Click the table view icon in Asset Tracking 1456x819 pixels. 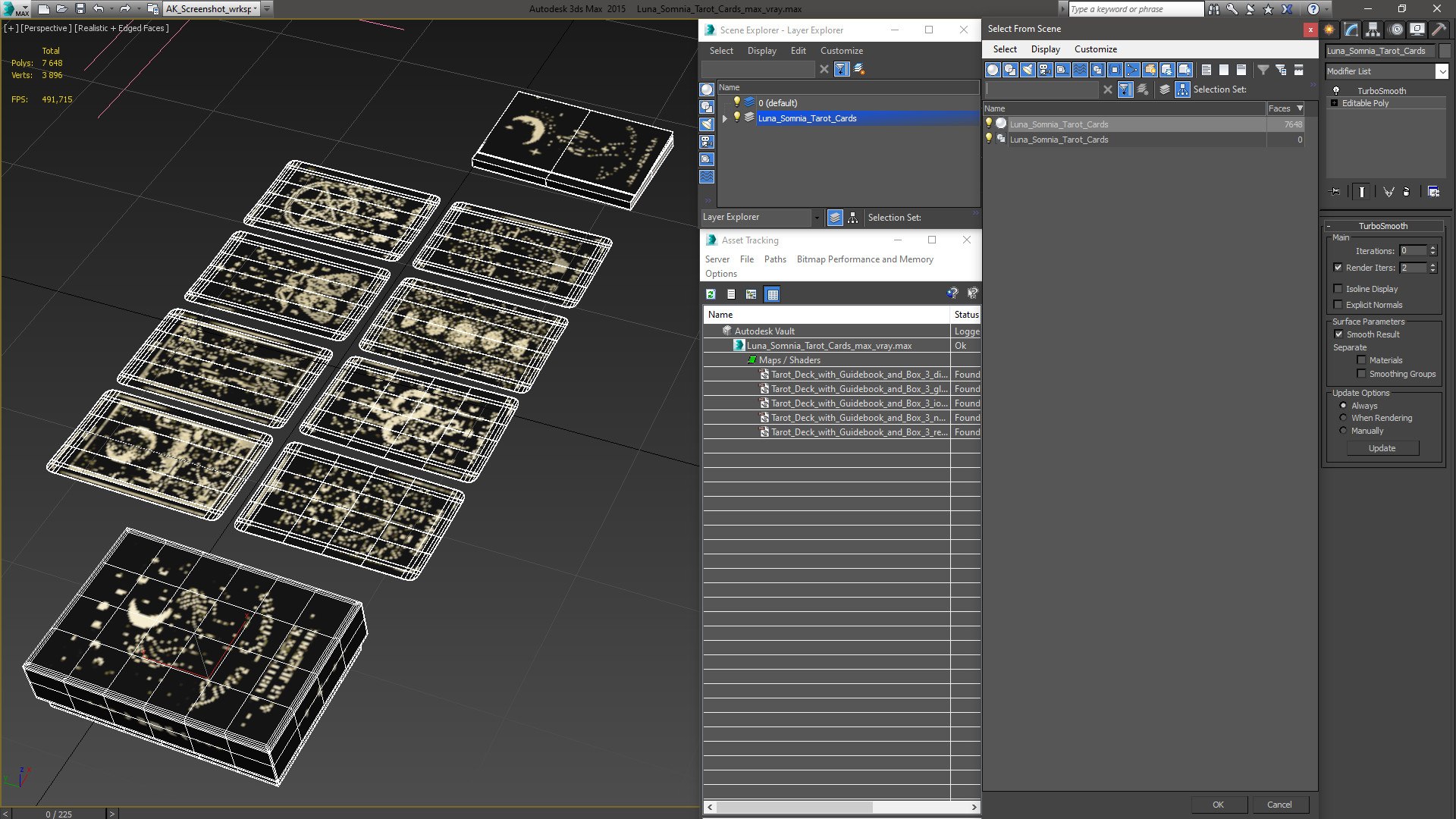click(x=772, y=294)
